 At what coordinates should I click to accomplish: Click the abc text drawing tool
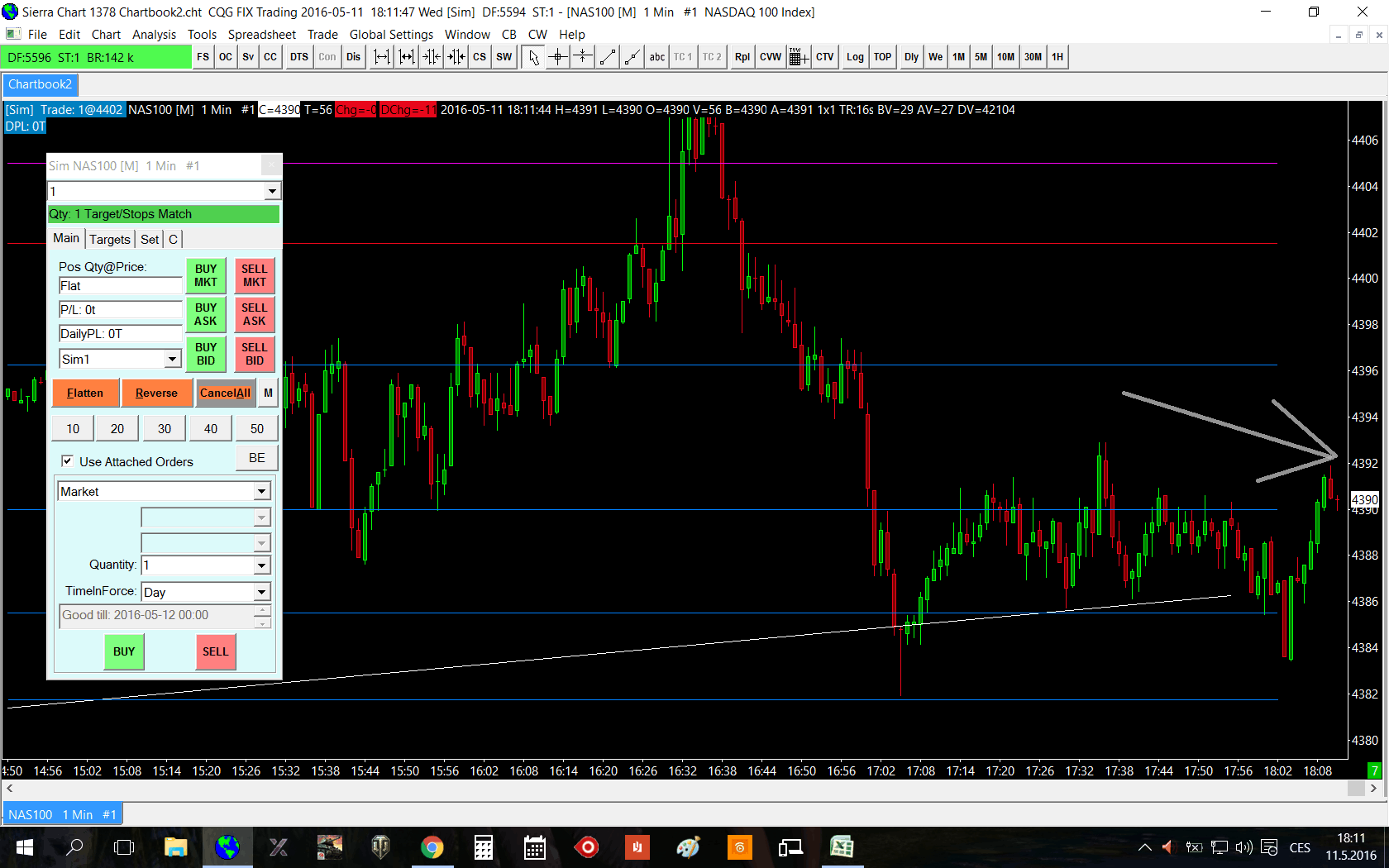(x=656, y=57)
